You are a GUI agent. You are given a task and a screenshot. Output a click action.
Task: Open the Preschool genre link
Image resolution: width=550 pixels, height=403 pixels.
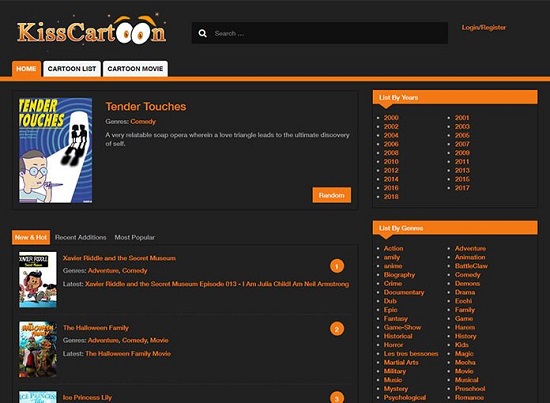click(x=470, y=389)
